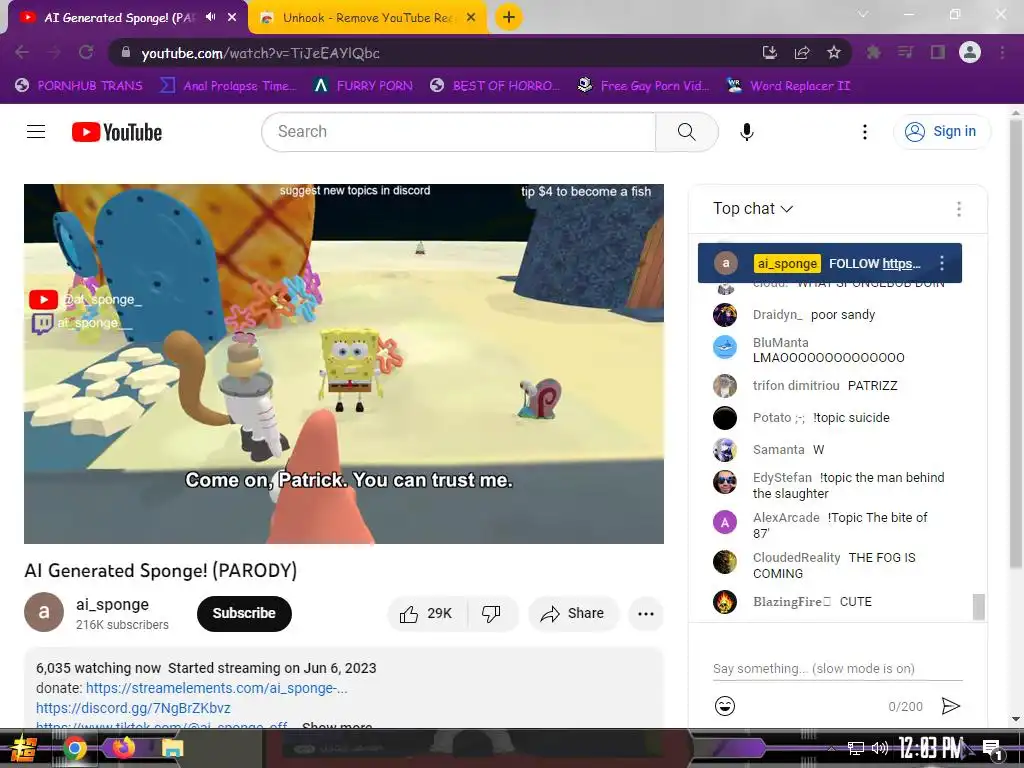Share the AI Generated Sponge video
Viewport: 1024px width, 768px height.
[x=573, y=613]
